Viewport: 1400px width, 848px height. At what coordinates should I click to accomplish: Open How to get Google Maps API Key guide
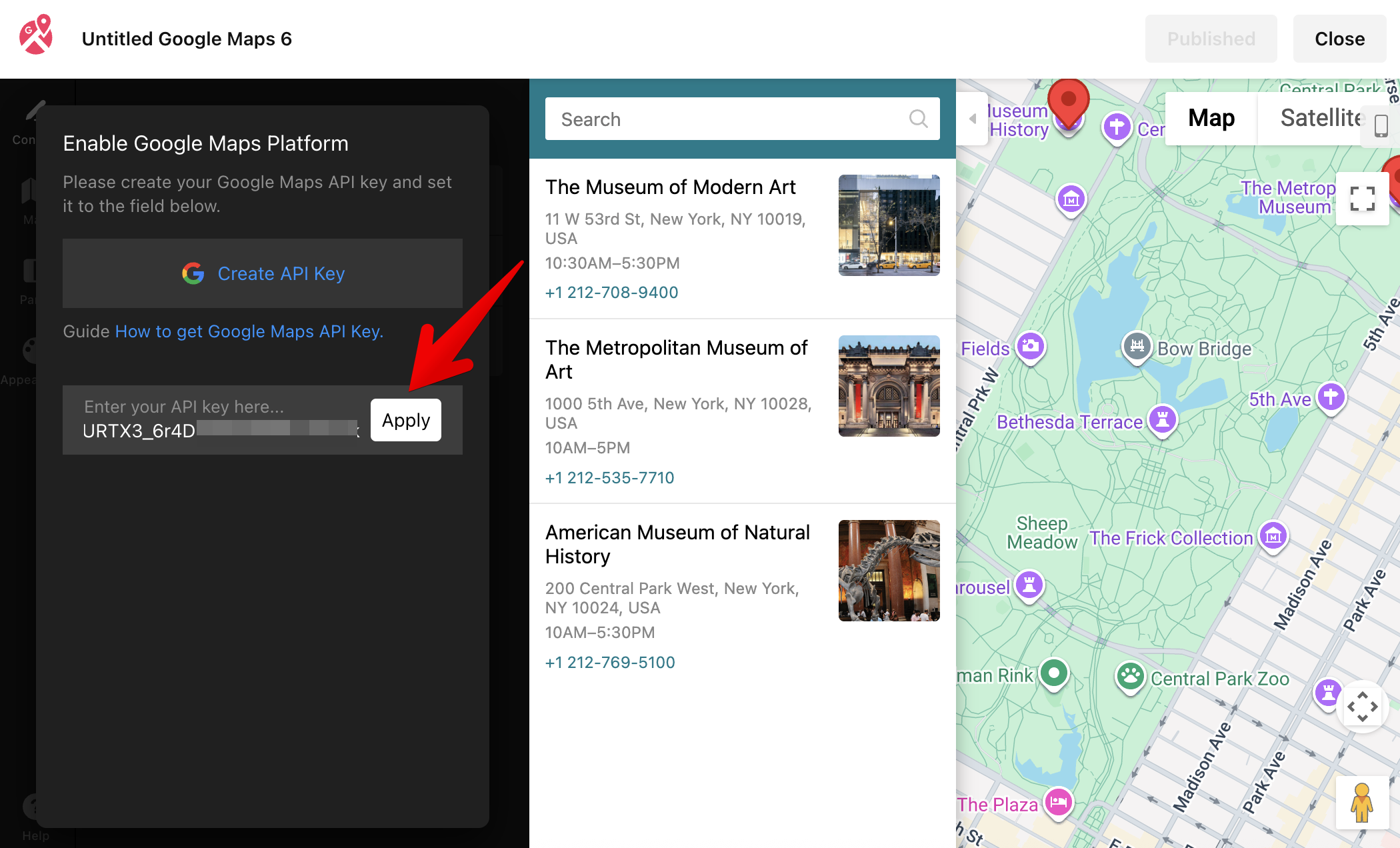tap(249, 331)
